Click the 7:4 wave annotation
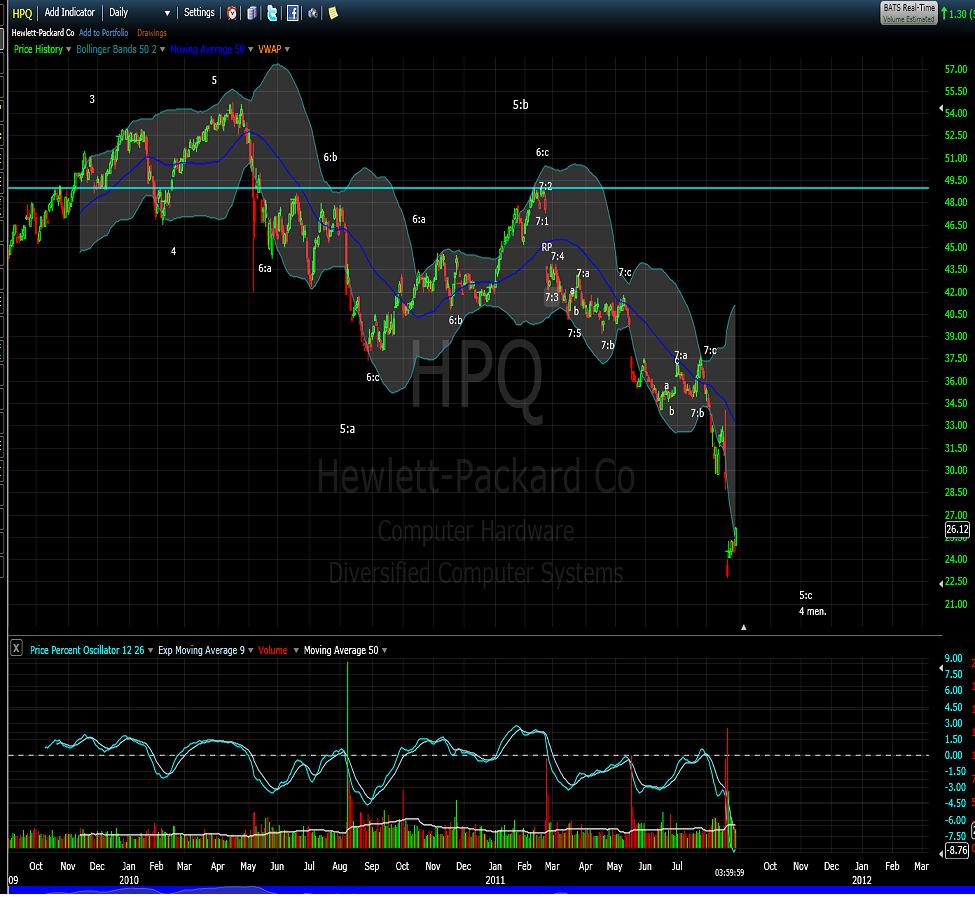Image resolution: width=975 pixels, height=897 pixels. coord(557,257)
